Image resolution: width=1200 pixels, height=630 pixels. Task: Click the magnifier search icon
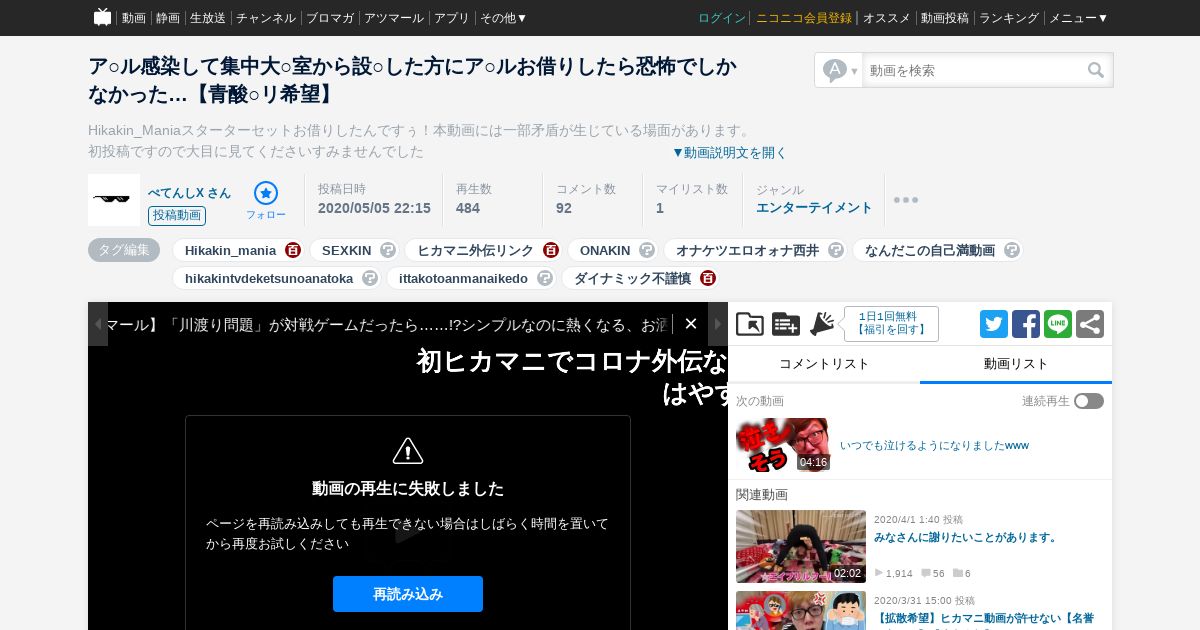coord(1097,70)
